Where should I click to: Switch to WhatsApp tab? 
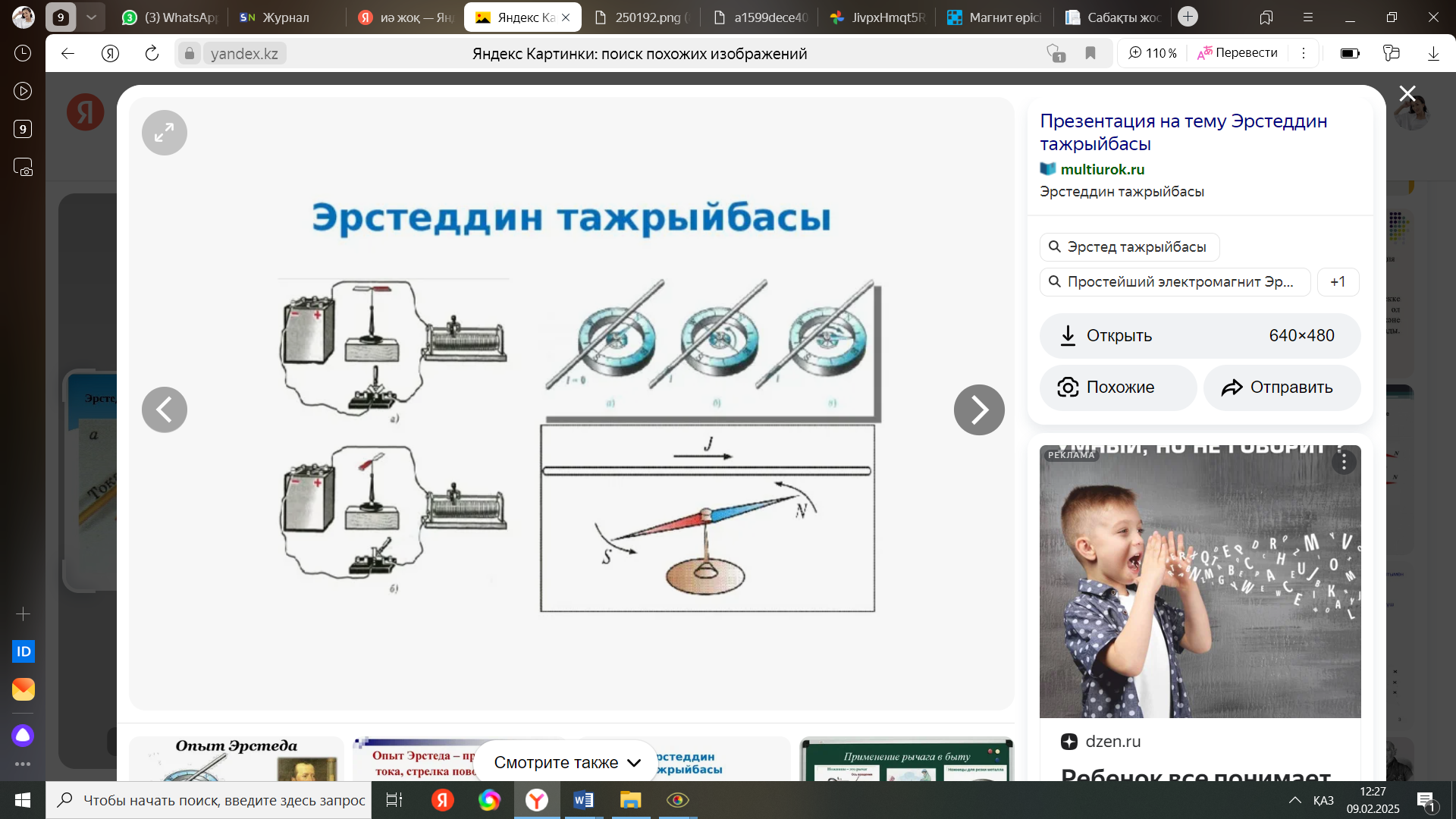[171, 17]
